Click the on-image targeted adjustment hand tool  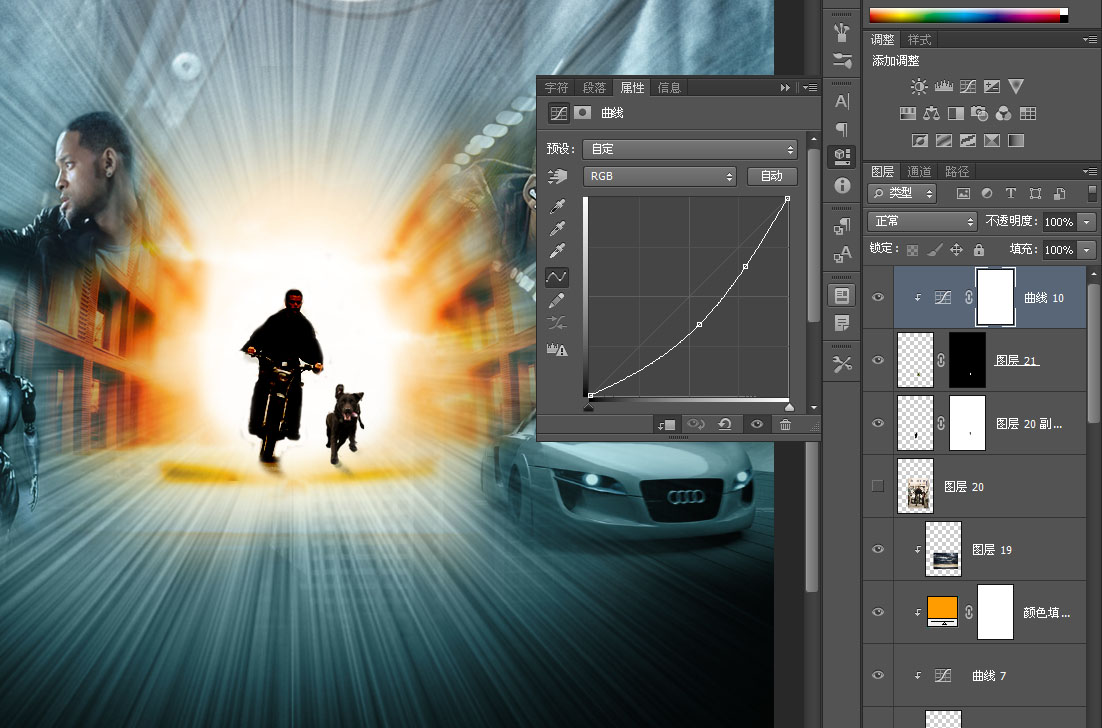pos(557,176)
